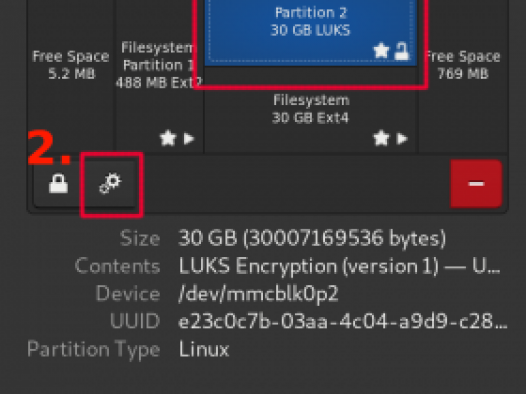Click star icon in Partition 1 Ext2 block
This screenshot has height=394, width=526.
coord(168,138)
